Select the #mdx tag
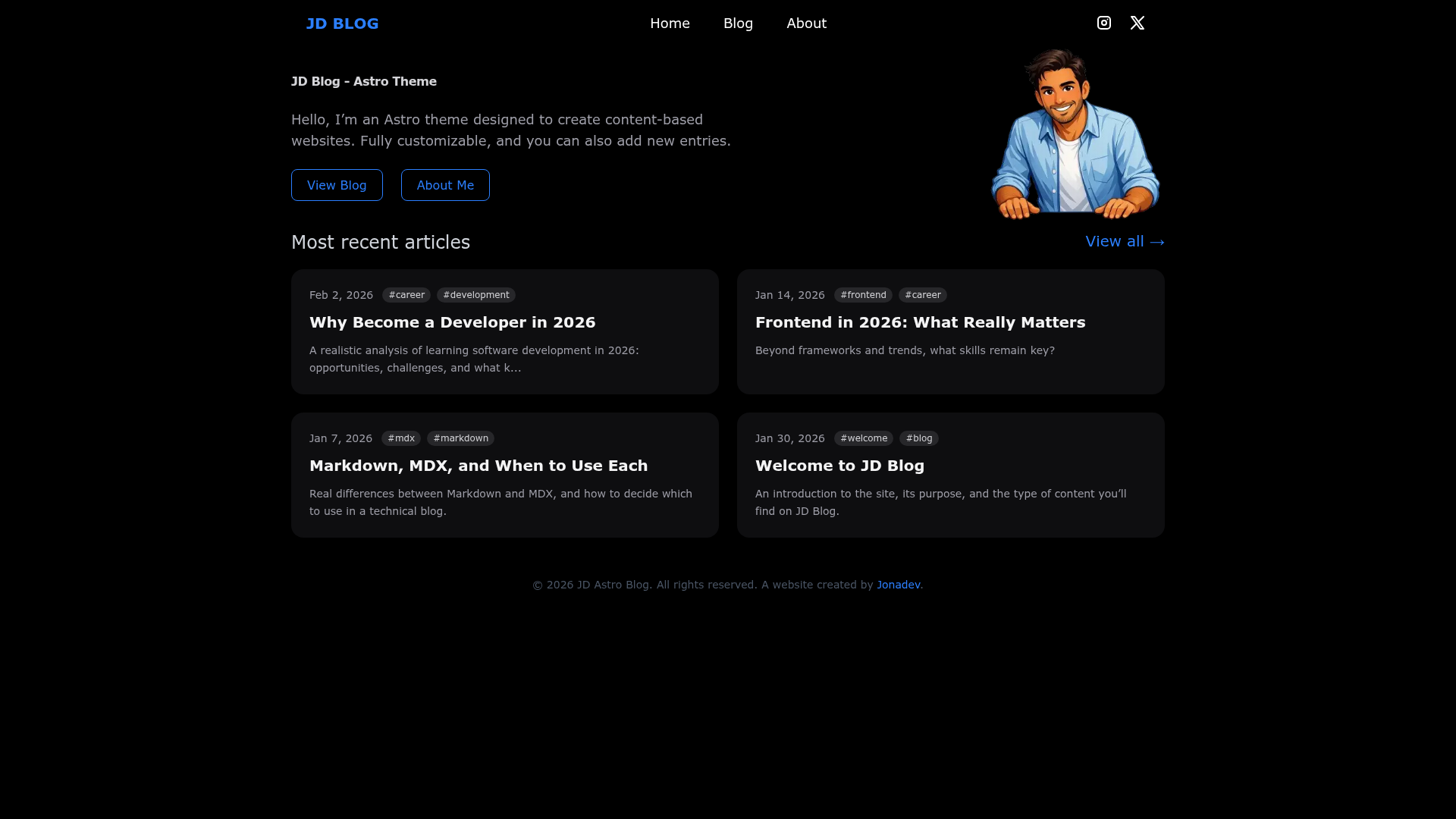The height and width of the screenshot is (819, 1456). coord(401,438)
